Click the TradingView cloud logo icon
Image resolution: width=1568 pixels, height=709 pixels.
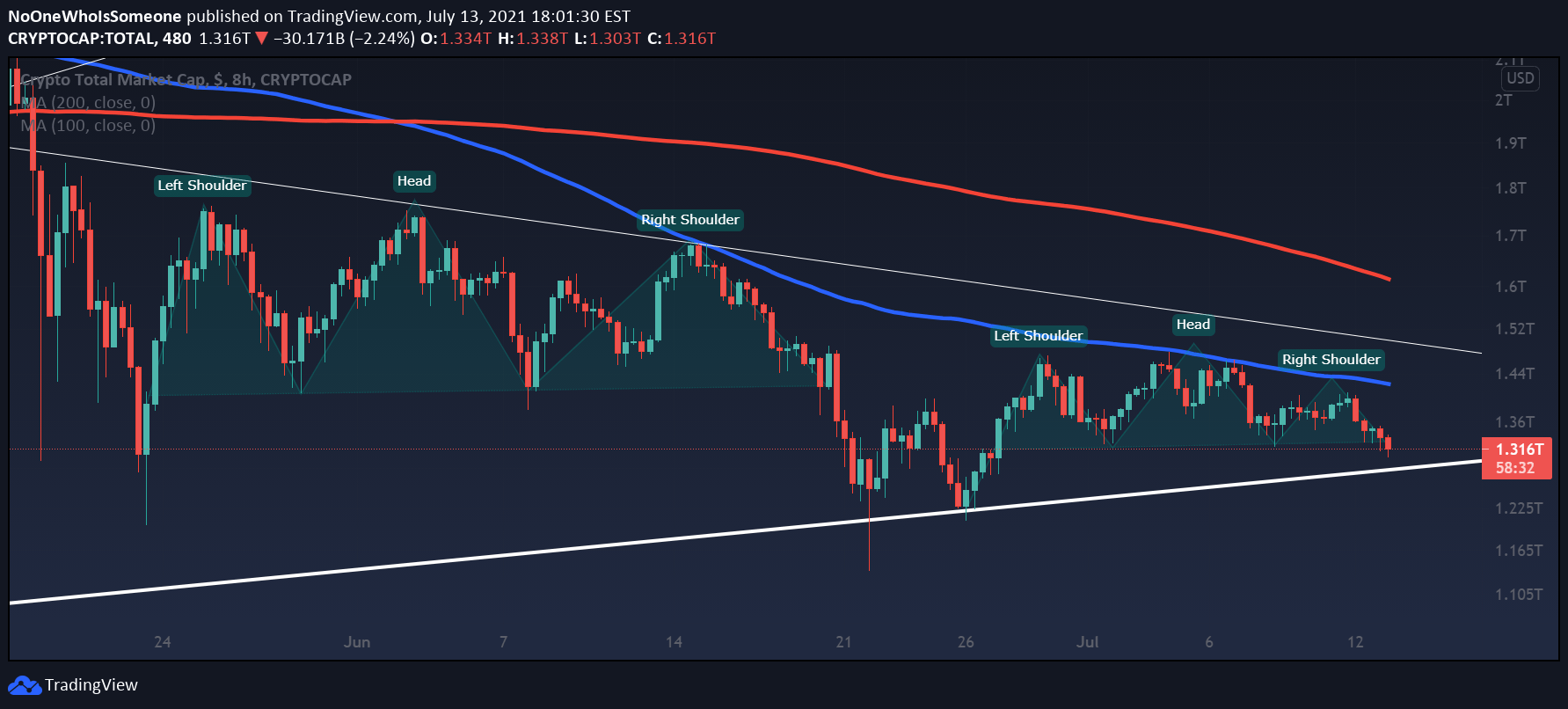tap(24, 685)
